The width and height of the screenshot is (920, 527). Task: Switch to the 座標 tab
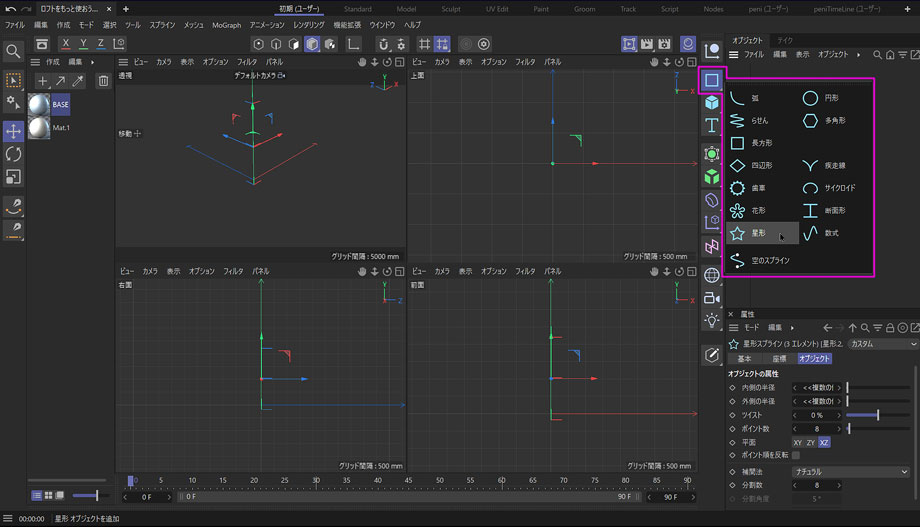click(778, 359)
